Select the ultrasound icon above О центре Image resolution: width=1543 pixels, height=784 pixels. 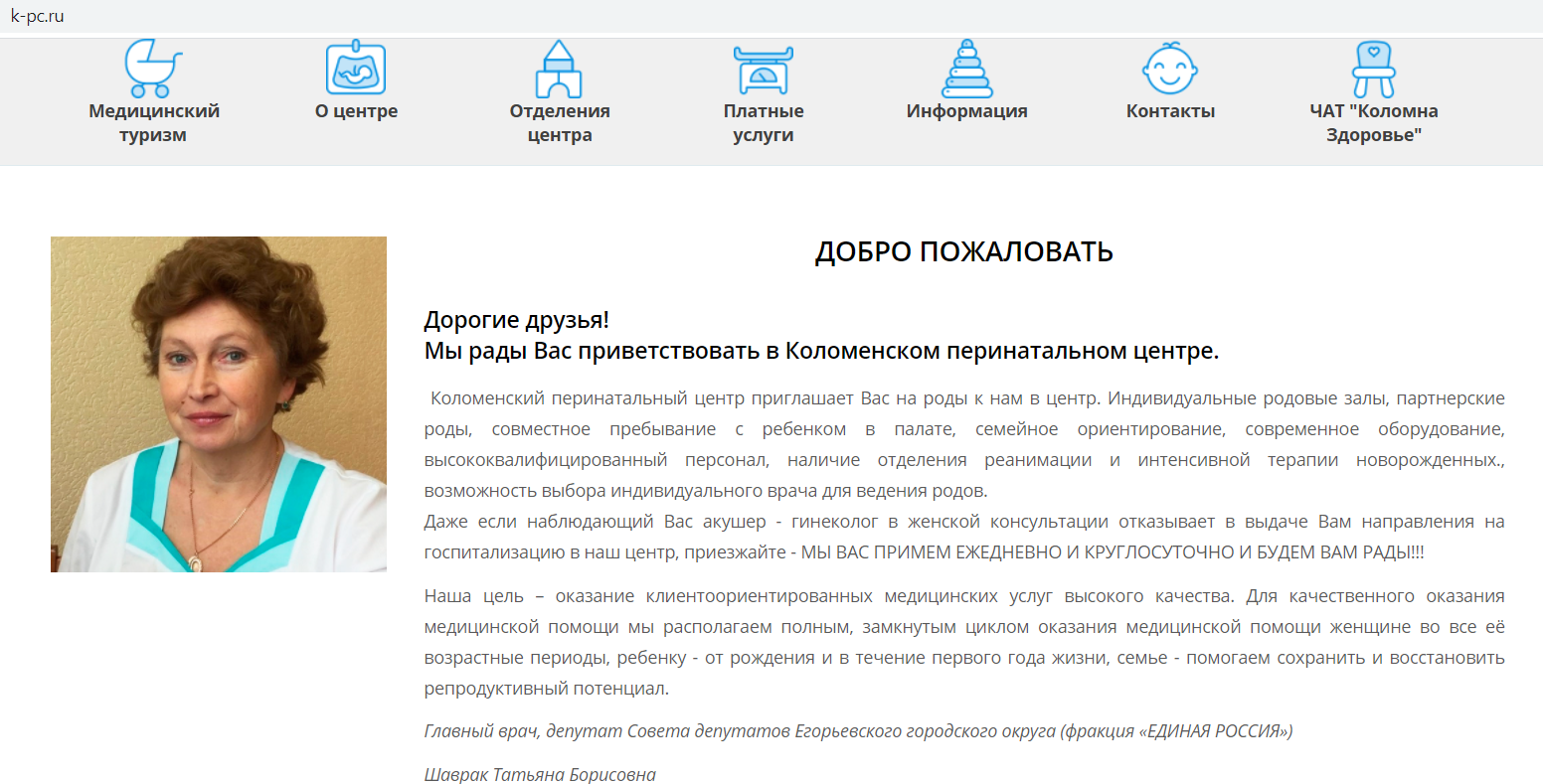click(357, 66)
